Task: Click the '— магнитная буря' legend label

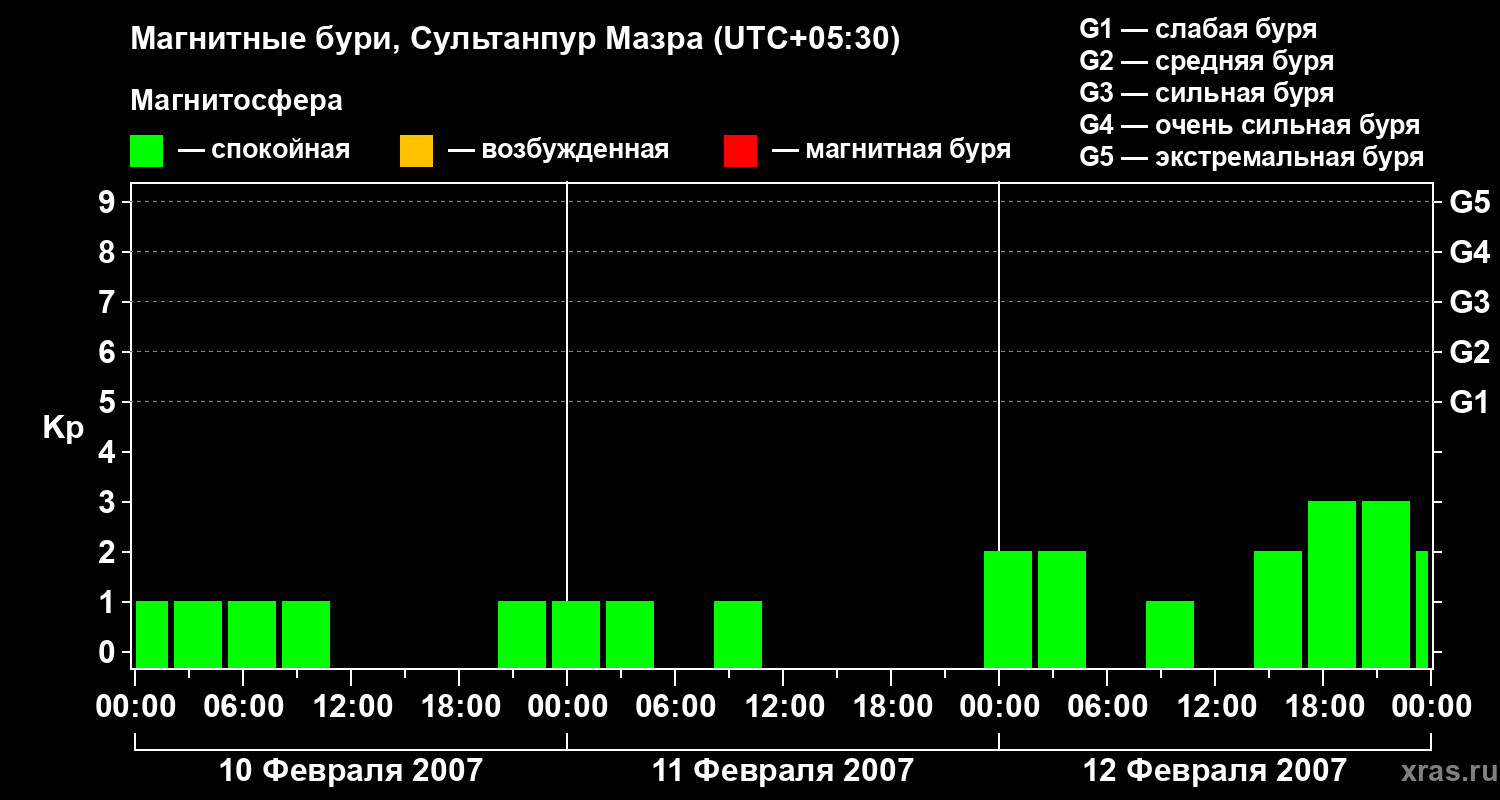Action: pyautogui.click(x=892, y=150)
